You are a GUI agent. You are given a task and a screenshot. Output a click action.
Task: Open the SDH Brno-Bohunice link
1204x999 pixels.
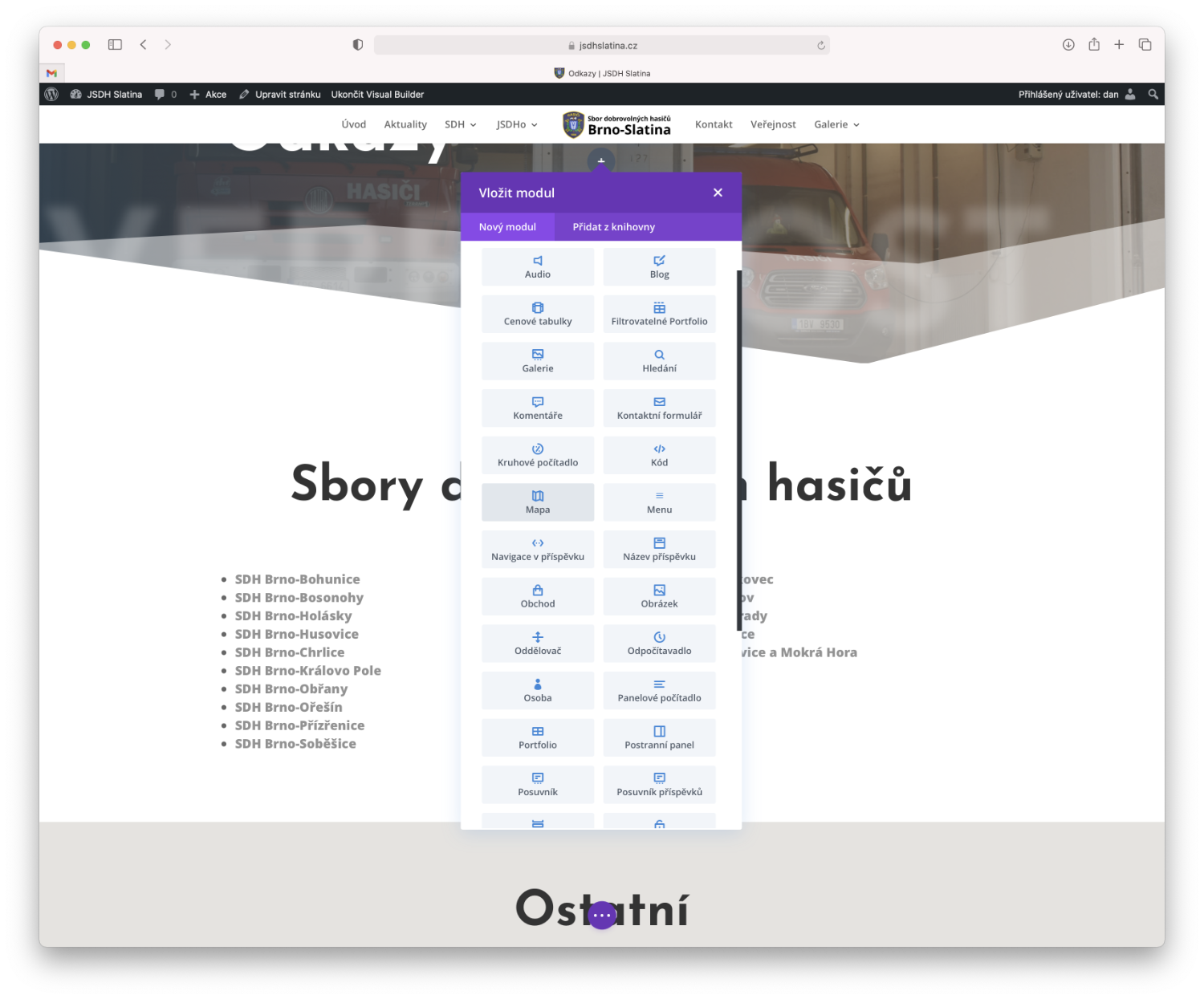coord(297,579)
